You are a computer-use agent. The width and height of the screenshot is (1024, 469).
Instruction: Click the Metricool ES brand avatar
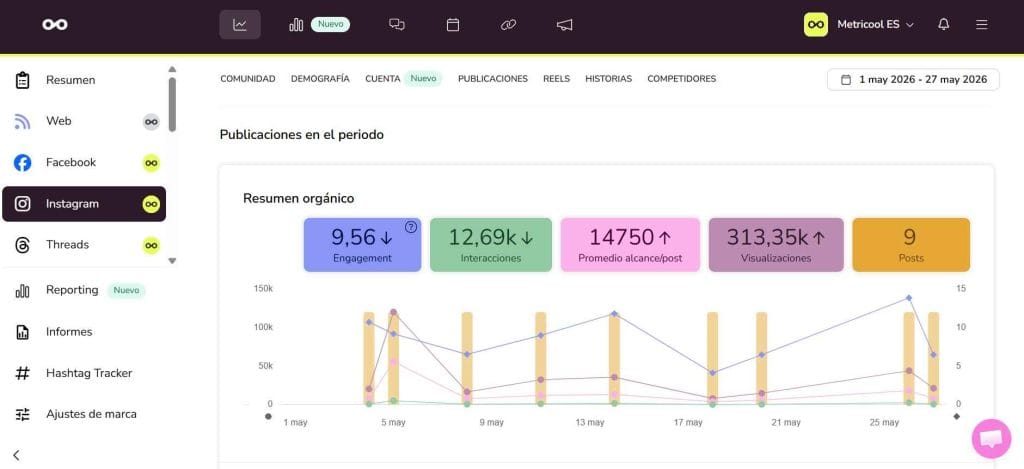point(816,25)
